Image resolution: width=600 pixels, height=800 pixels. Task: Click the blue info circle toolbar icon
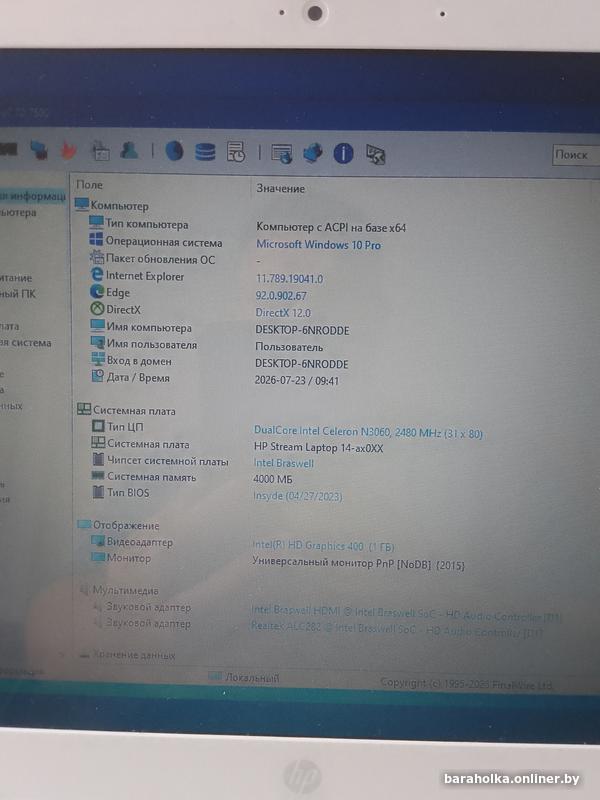click(343, 153)
